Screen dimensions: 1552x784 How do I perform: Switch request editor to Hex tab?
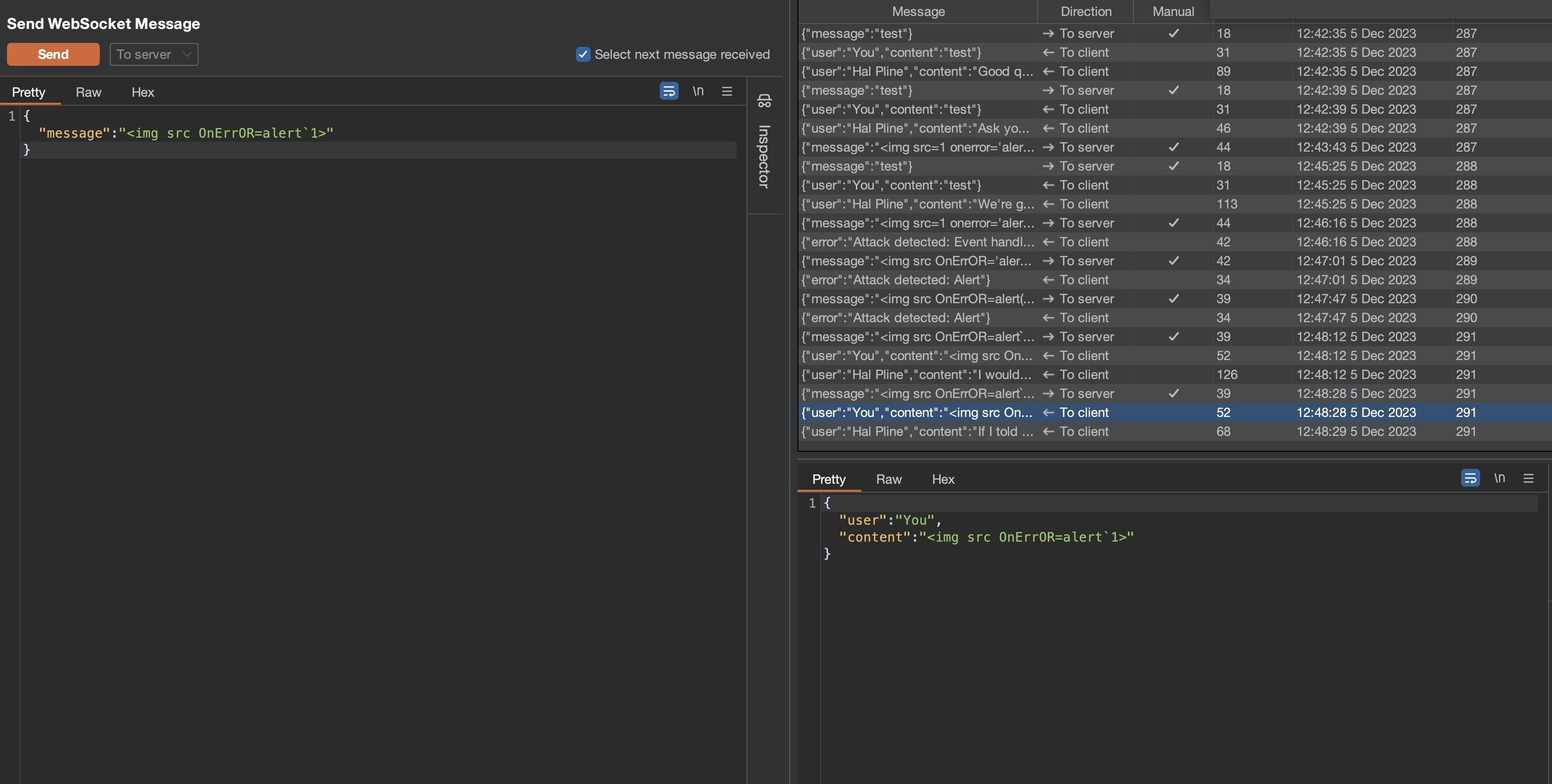pos(143,92)
